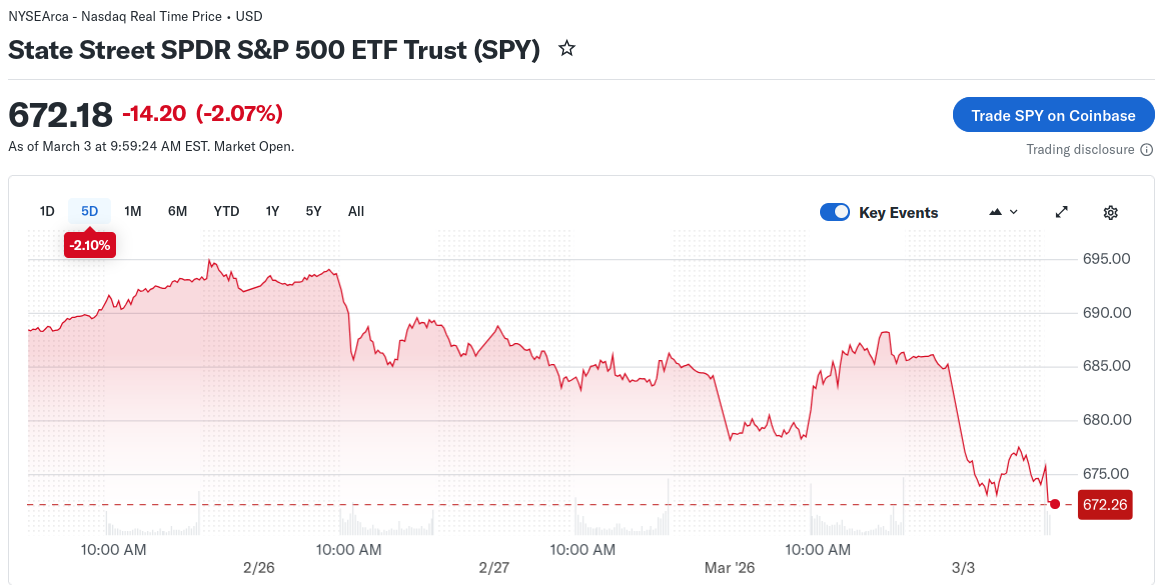
Task: Show the YTD chart range
Action: coord(226,211)
